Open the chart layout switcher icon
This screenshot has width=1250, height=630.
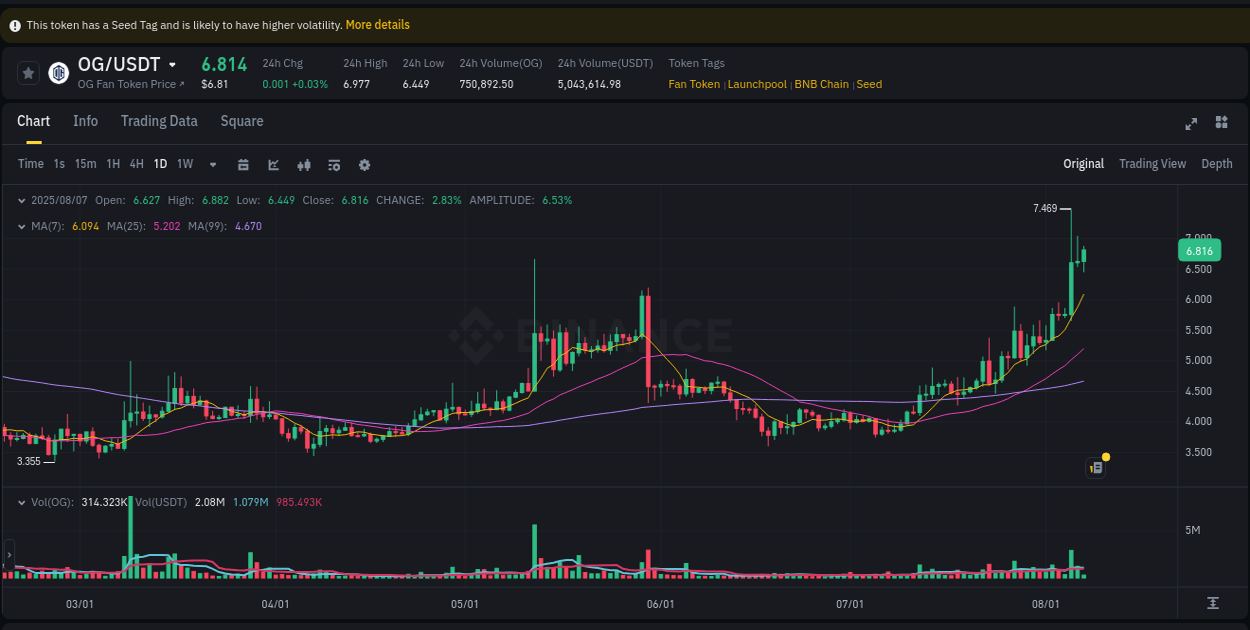[x=1221, y=123]
